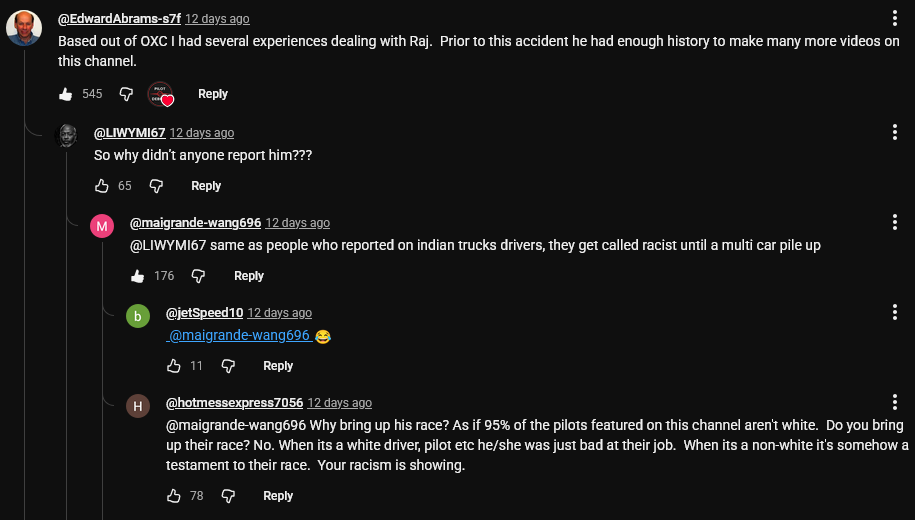Open three-dot menu on jetSpeed10 reply
Viewport: 915px width, 520px height.
point(894,312)
